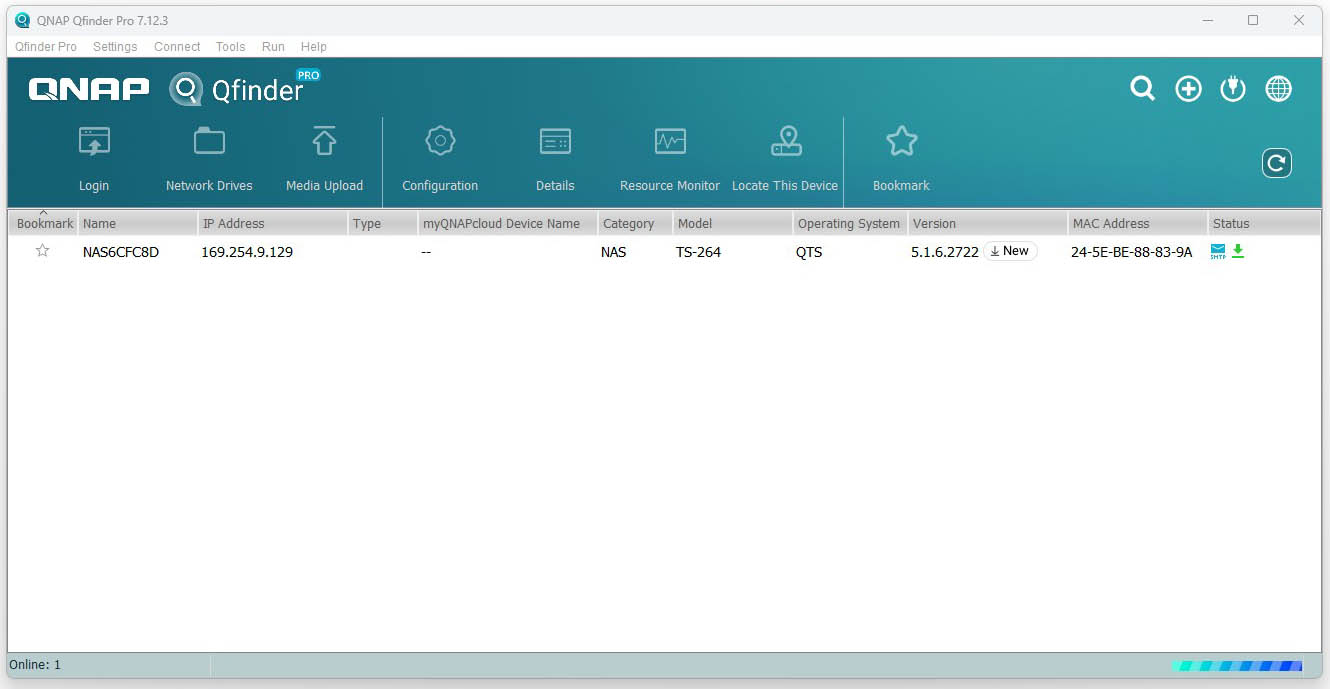This screenshot has height=689, width=1330.
Task: Click the New firmware update button
Action: [1011, 251]
